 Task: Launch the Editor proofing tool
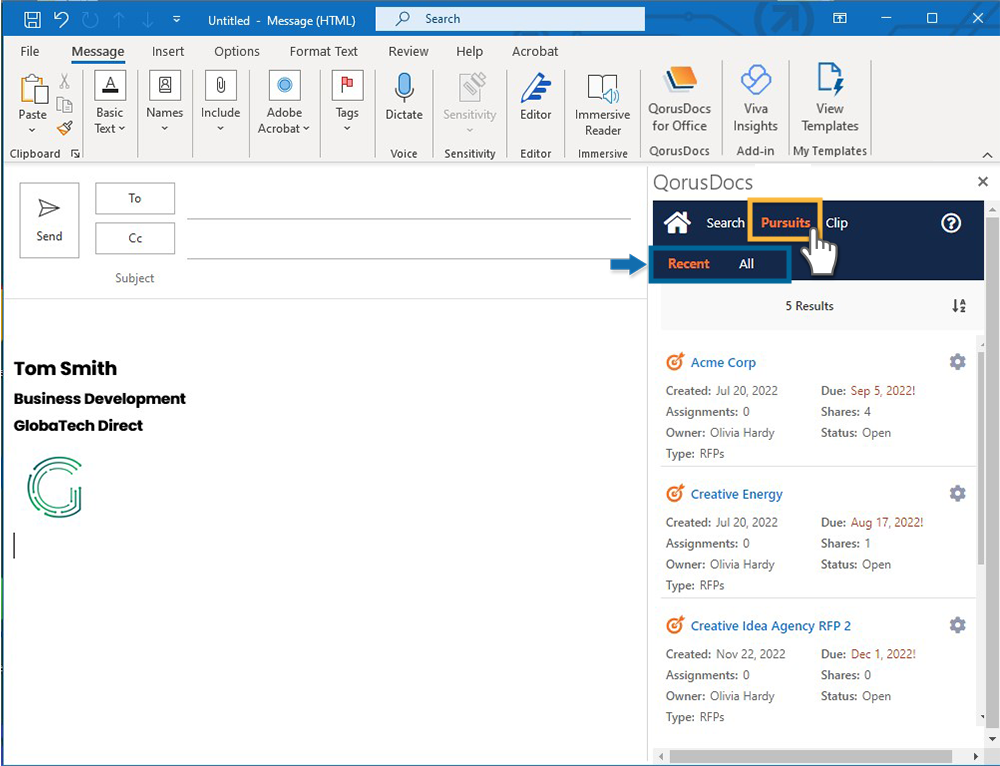[x=536, y=97]
